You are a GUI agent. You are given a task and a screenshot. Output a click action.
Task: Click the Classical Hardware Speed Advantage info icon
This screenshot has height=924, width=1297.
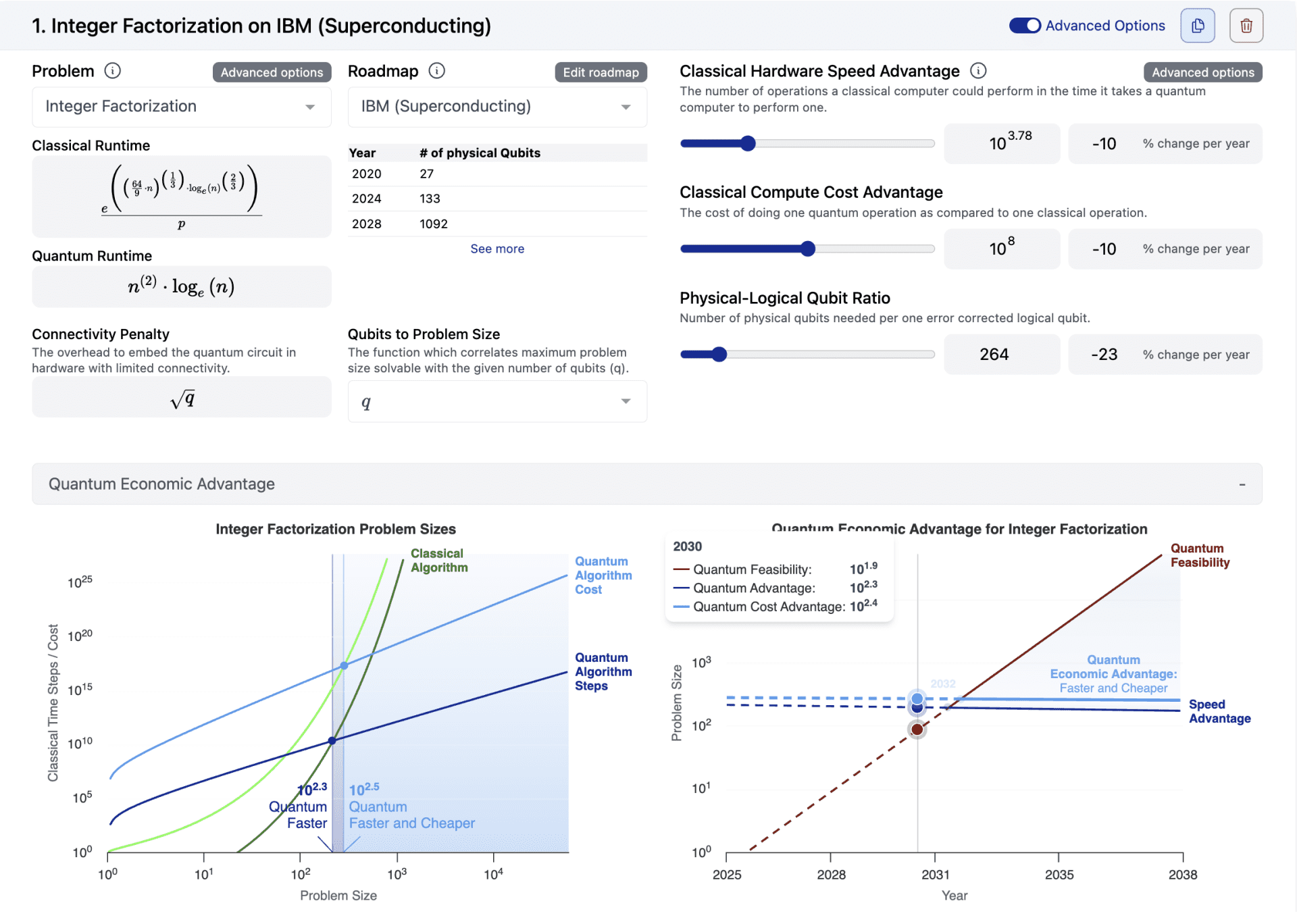[978, 71]
